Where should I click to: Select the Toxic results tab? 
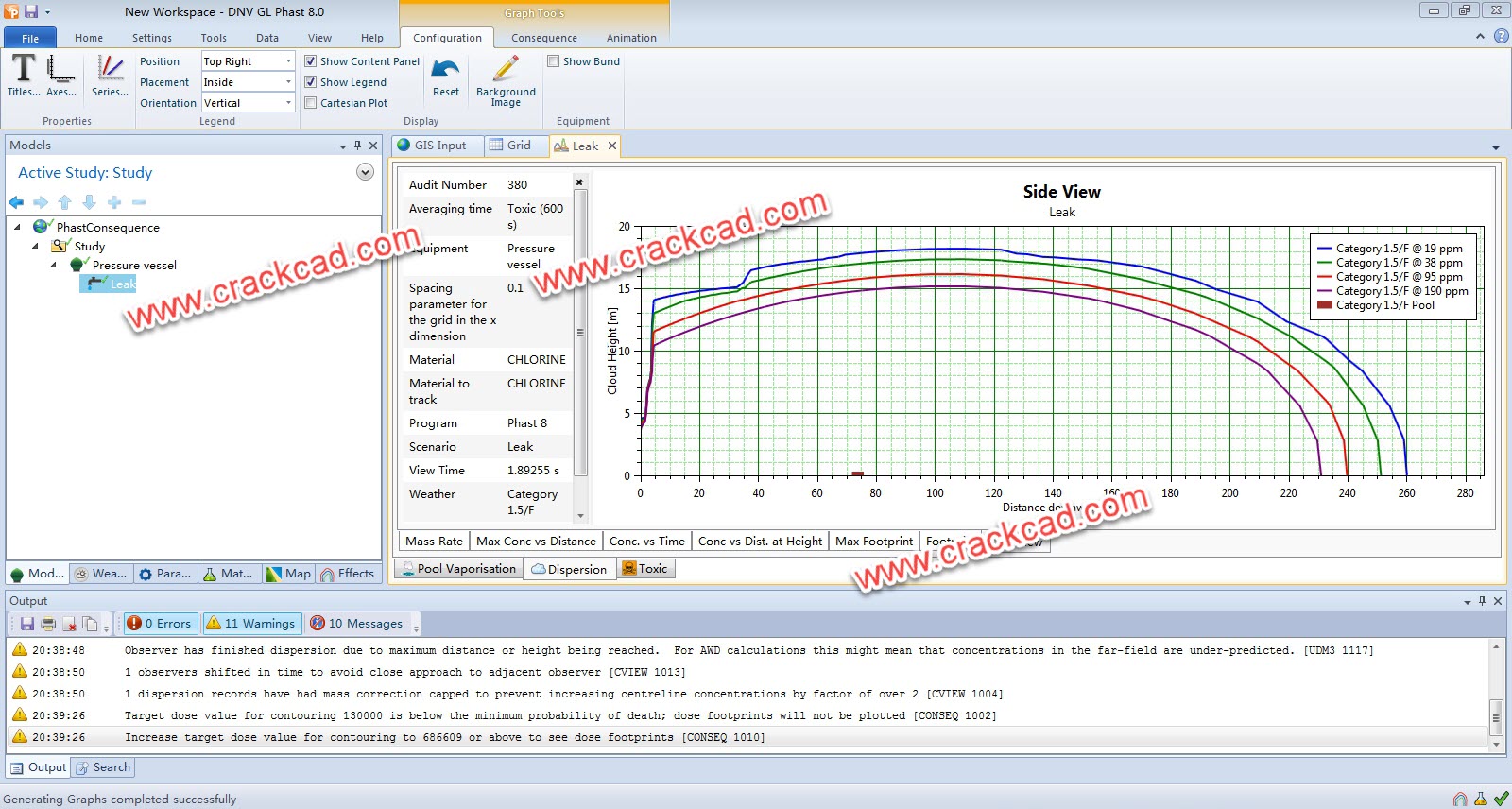[644, 569]
